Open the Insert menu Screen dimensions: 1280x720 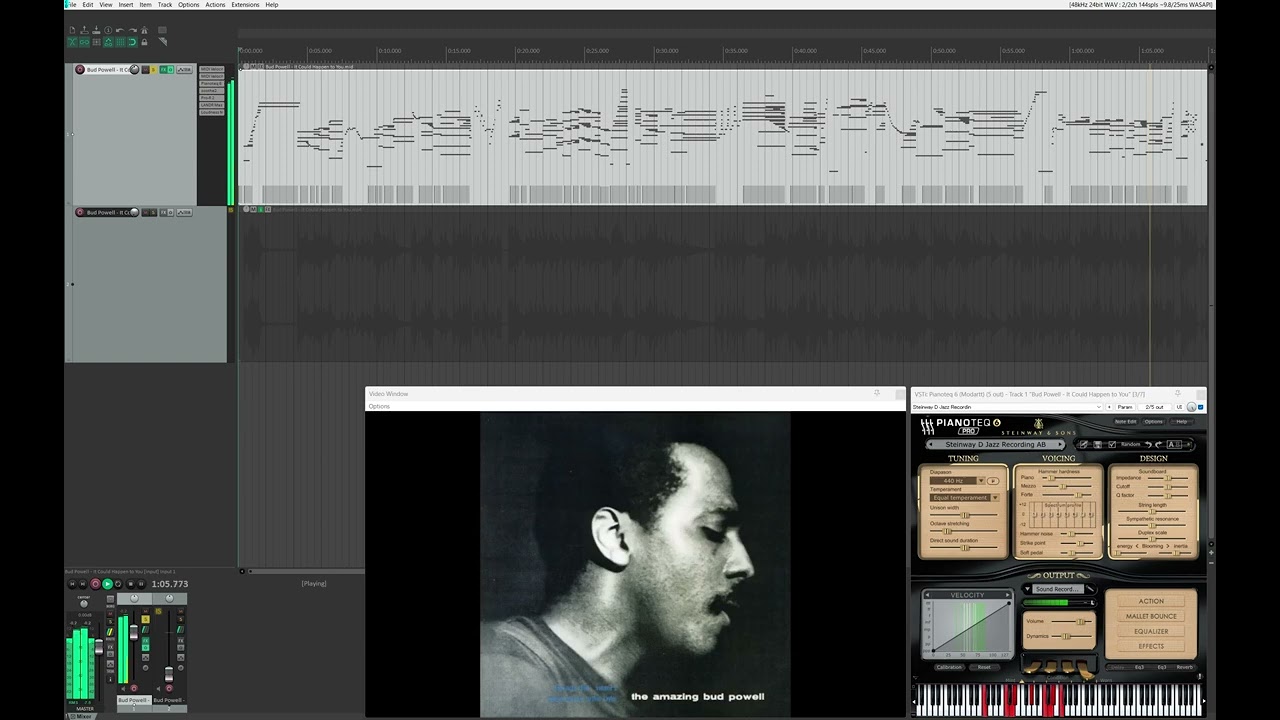126,5
